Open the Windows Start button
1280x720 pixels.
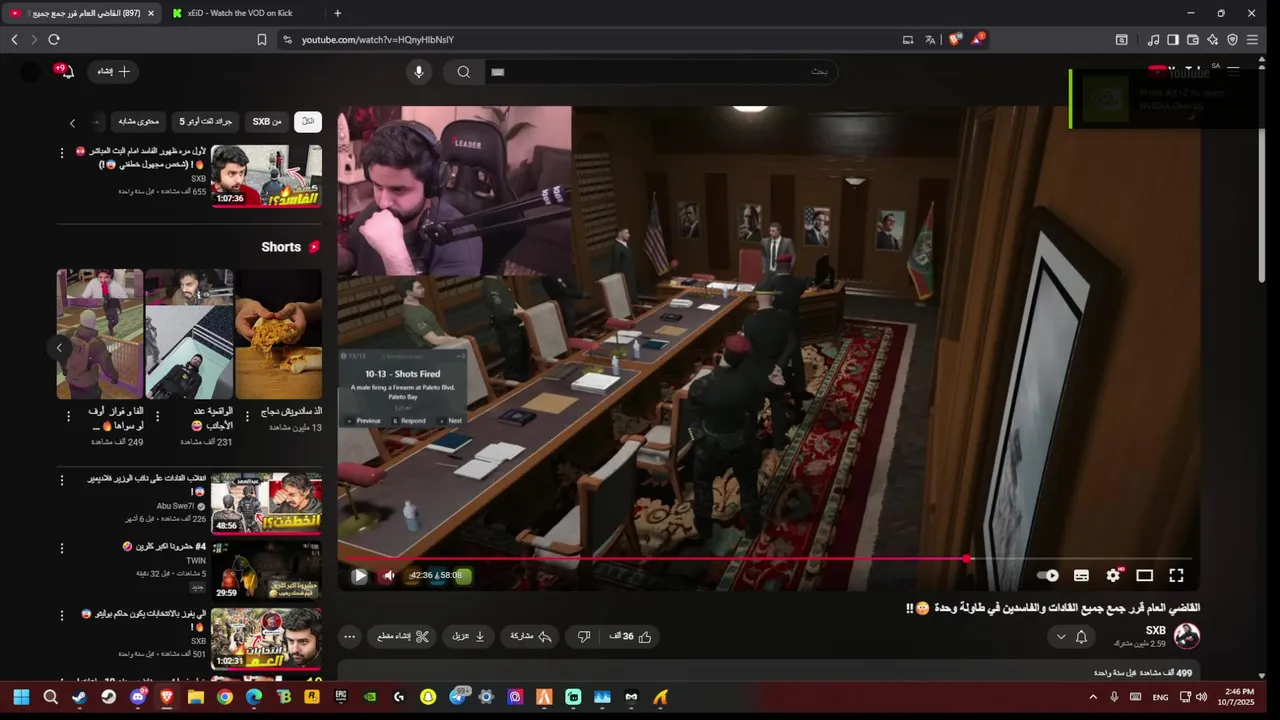tap(21, 697)
